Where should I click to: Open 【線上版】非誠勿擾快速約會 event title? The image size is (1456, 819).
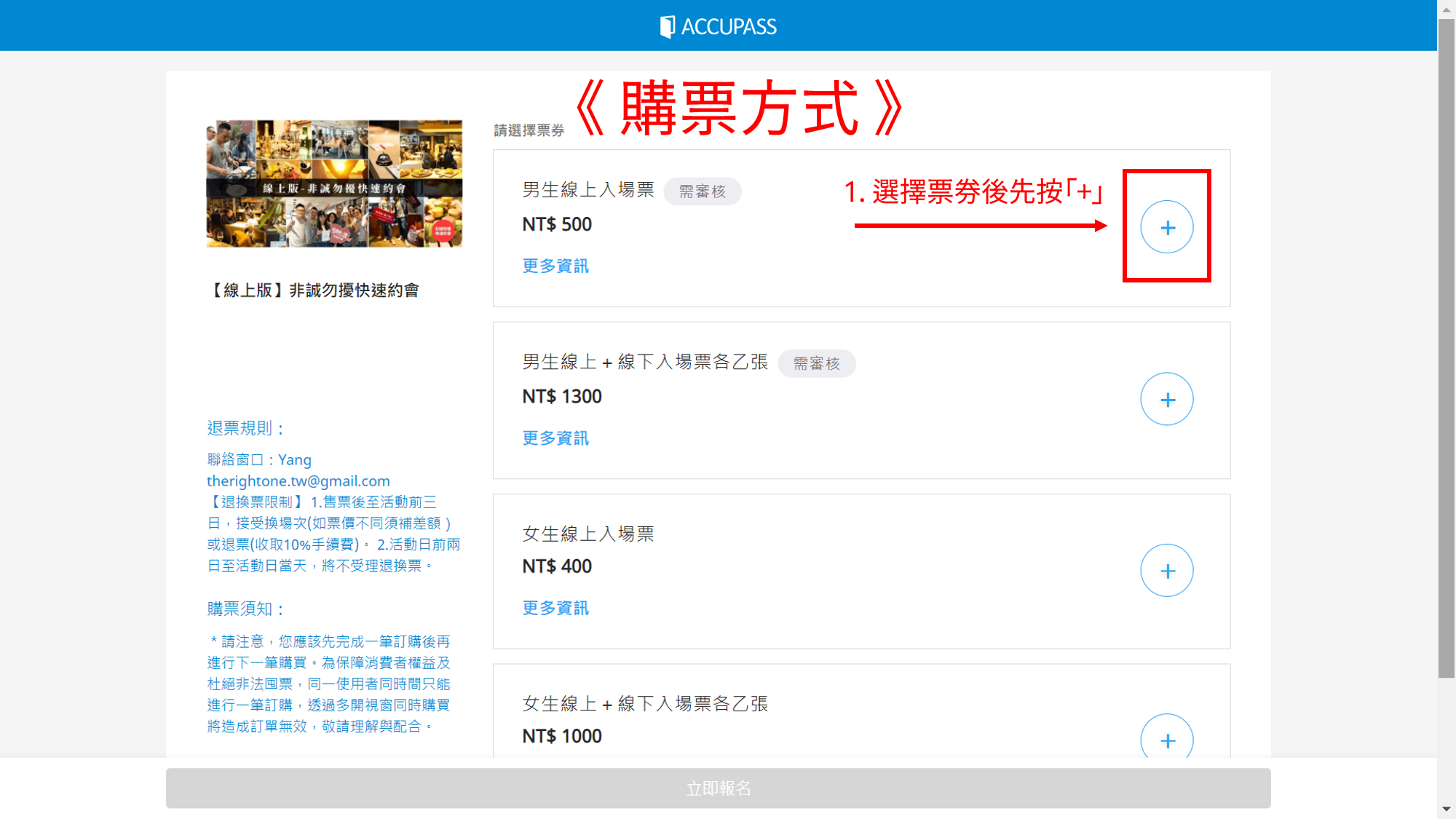pos(314,290)
